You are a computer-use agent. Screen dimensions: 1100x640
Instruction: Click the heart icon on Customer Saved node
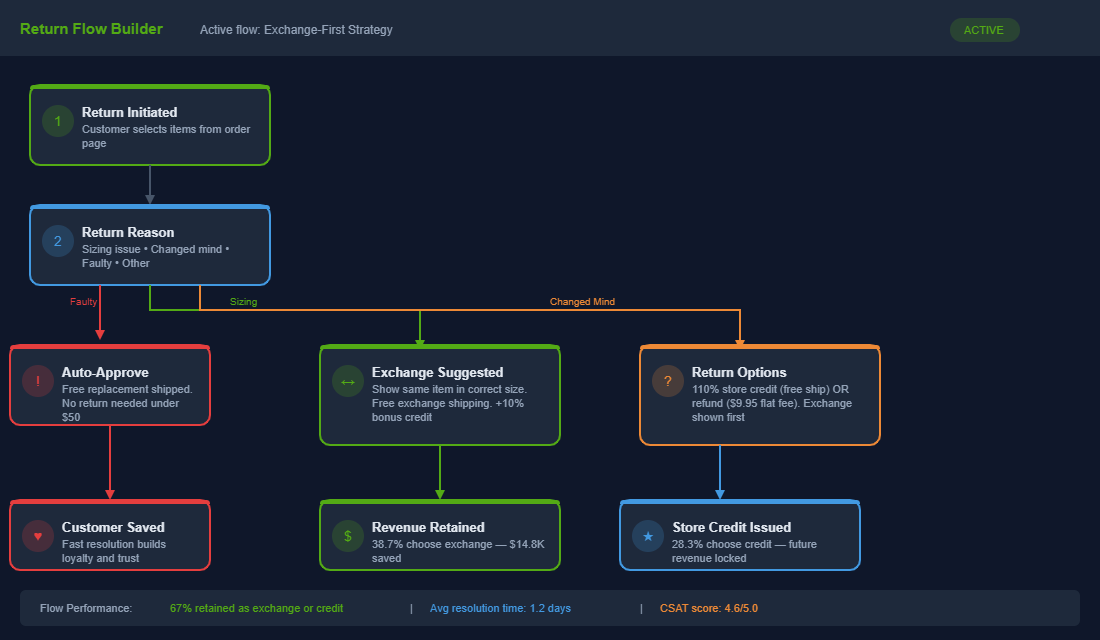coord(37,536)
